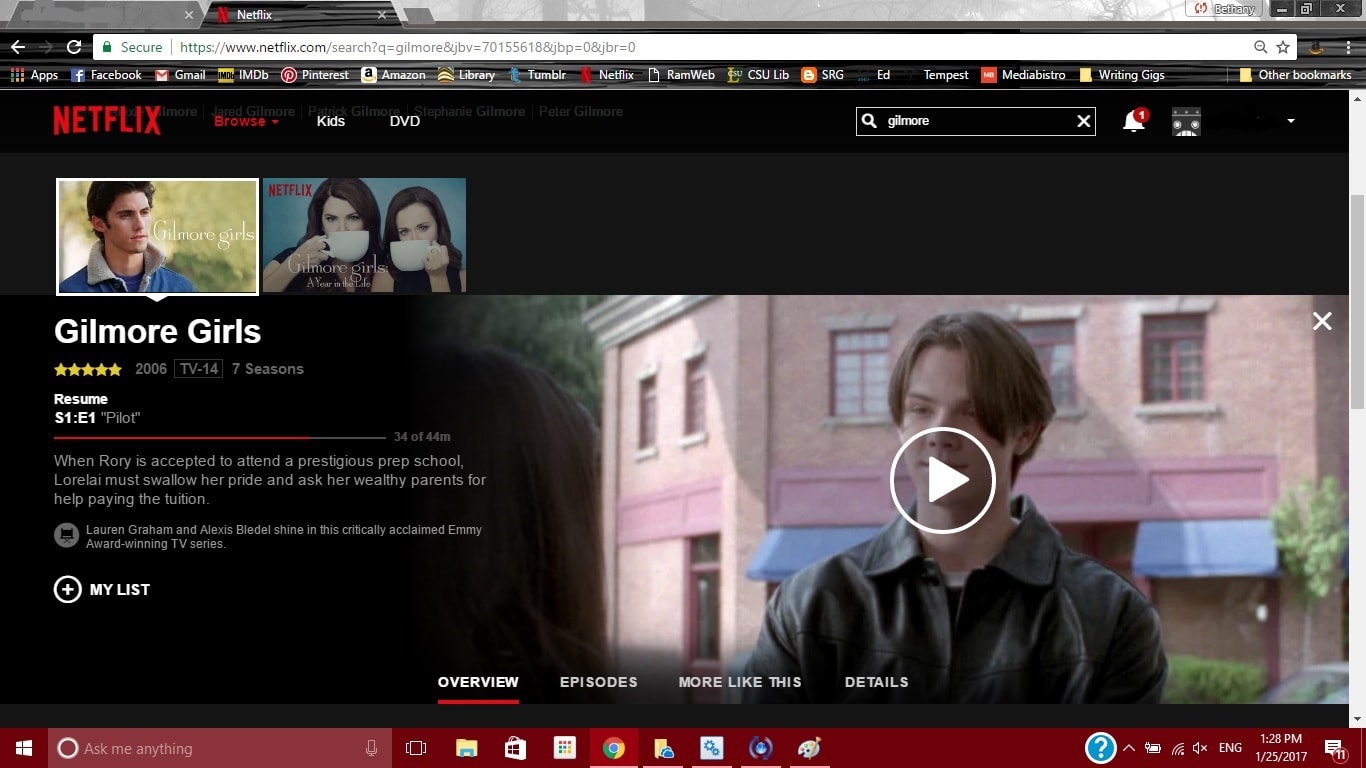Open File Explorer from the taskbar
The height and width of the screenshot is (768, 1366).
coord(466,748)
